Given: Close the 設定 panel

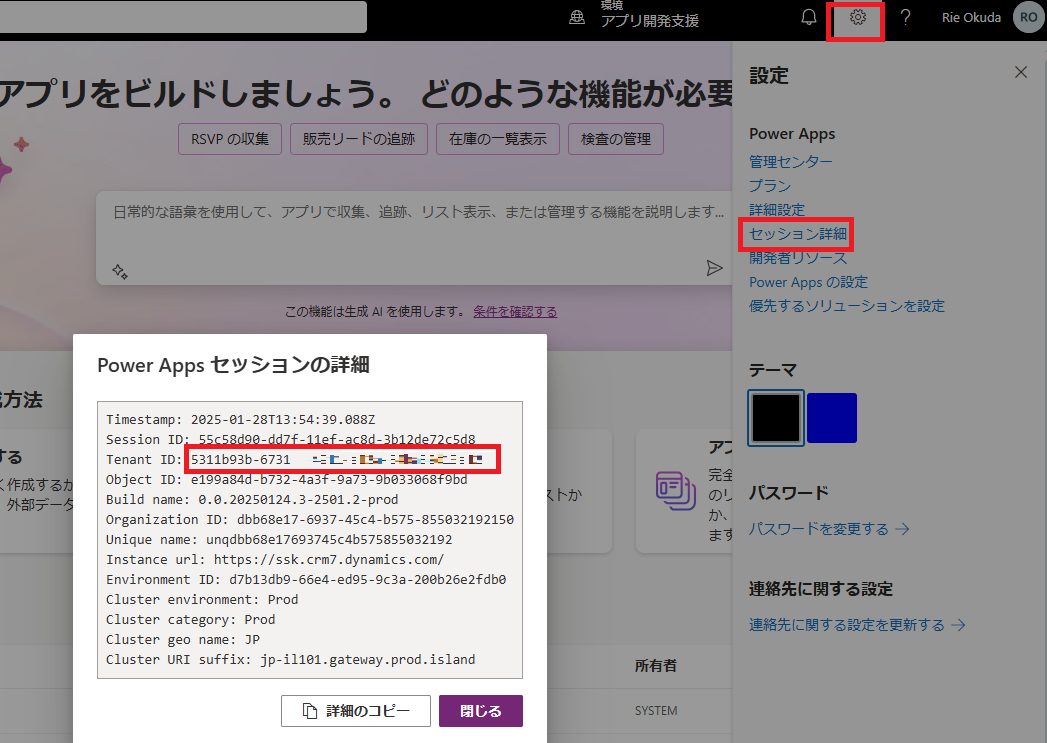Looking at the screenshot, I should (1021, 72).
